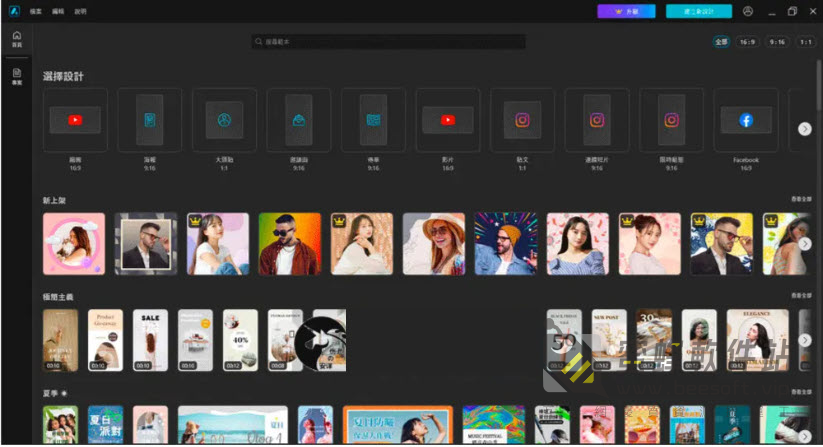Choose the 大頭貼 profile picture 1:1 card
Viewport: 823px width, 447px height.
(x=224, y=120)
